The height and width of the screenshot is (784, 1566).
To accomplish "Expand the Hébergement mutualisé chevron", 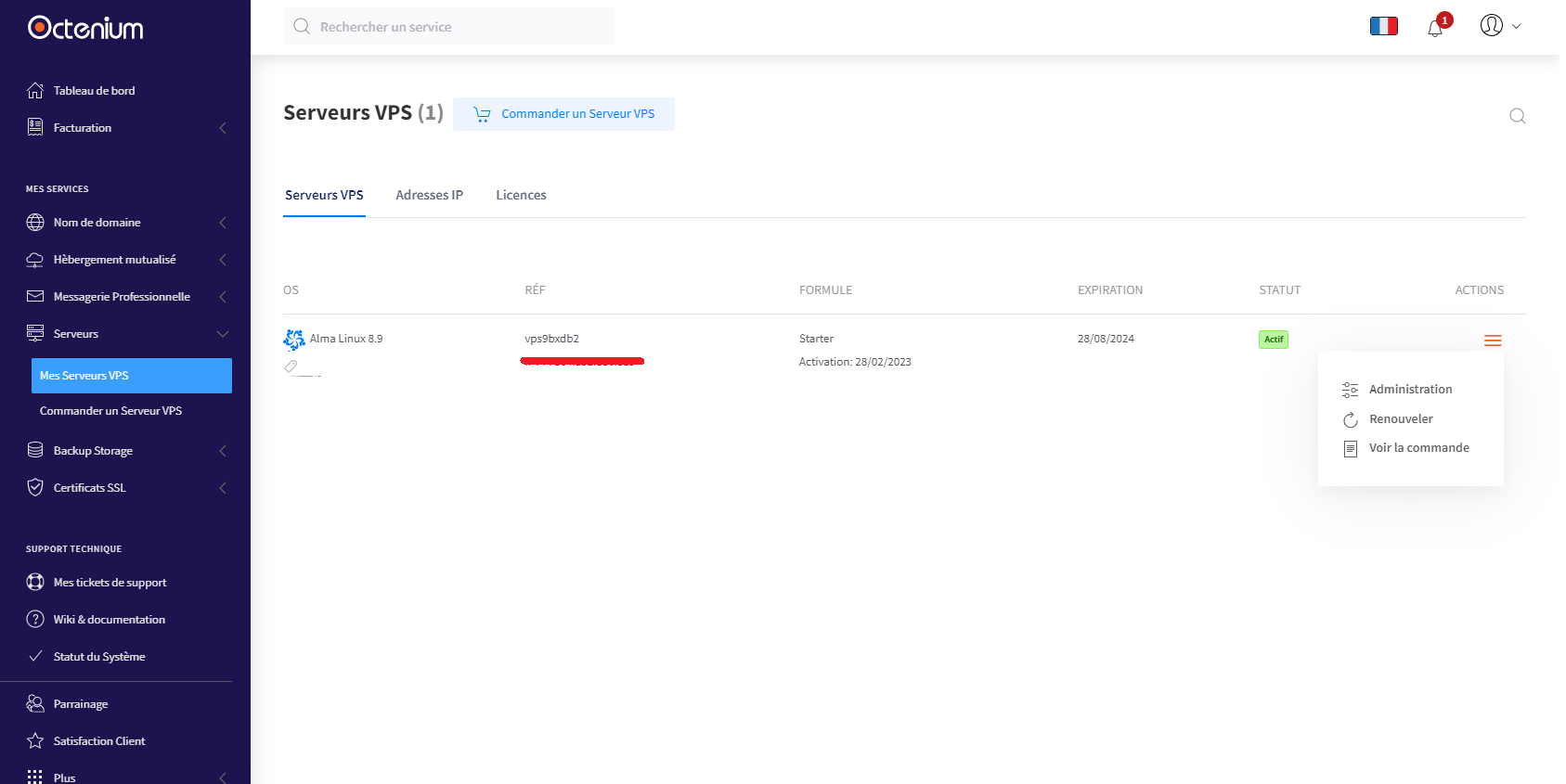I will click(x=223, y=260).
